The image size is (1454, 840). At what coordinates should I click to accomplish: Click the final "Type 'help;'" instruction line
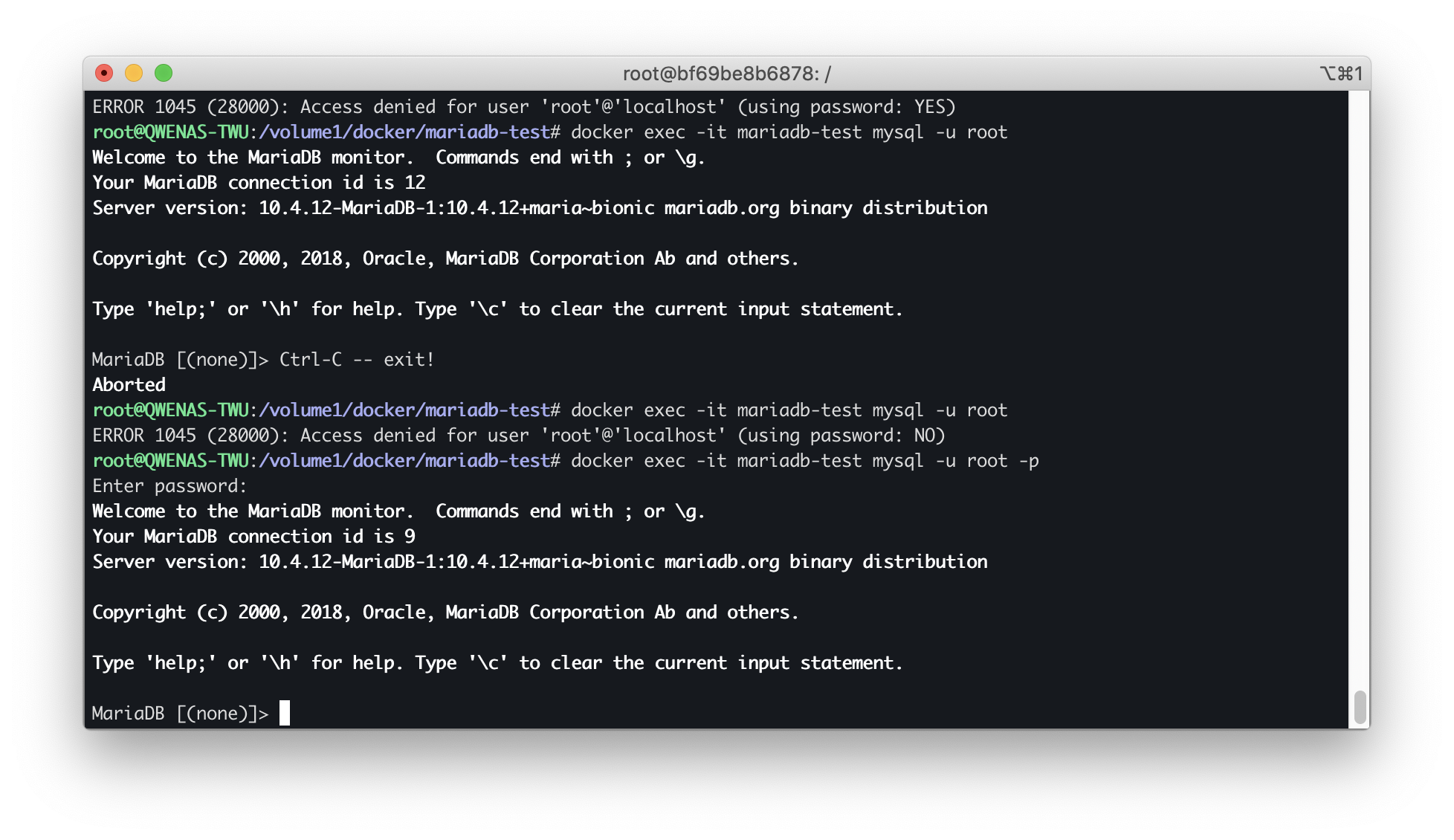pos(497,663)
